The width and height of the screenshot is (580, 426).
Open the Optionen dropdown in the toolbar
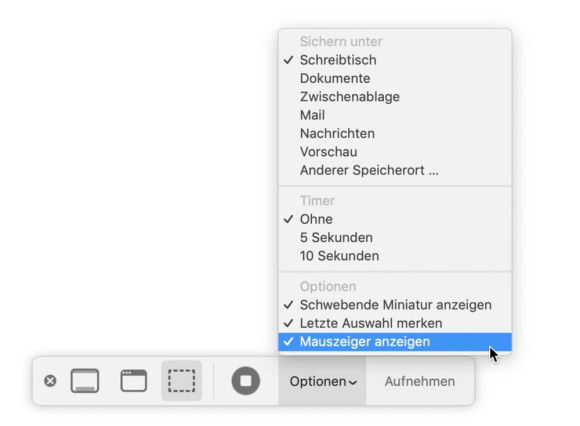[x=323, y=381]
